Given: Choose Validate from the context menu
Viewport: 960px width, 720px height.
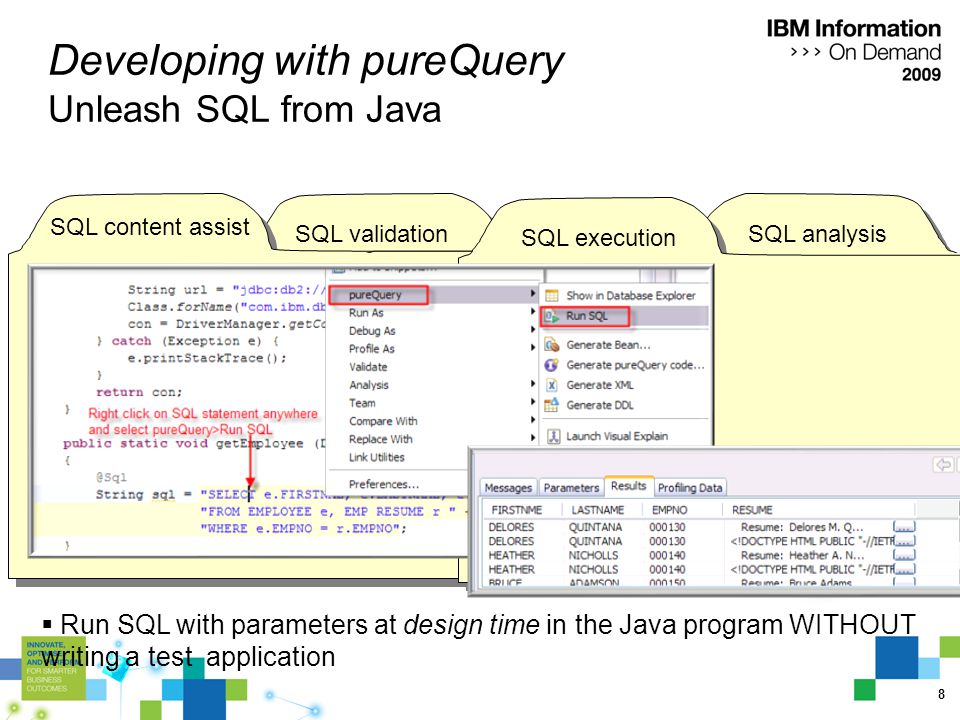Looking at the screenshot, I should 368,367.
